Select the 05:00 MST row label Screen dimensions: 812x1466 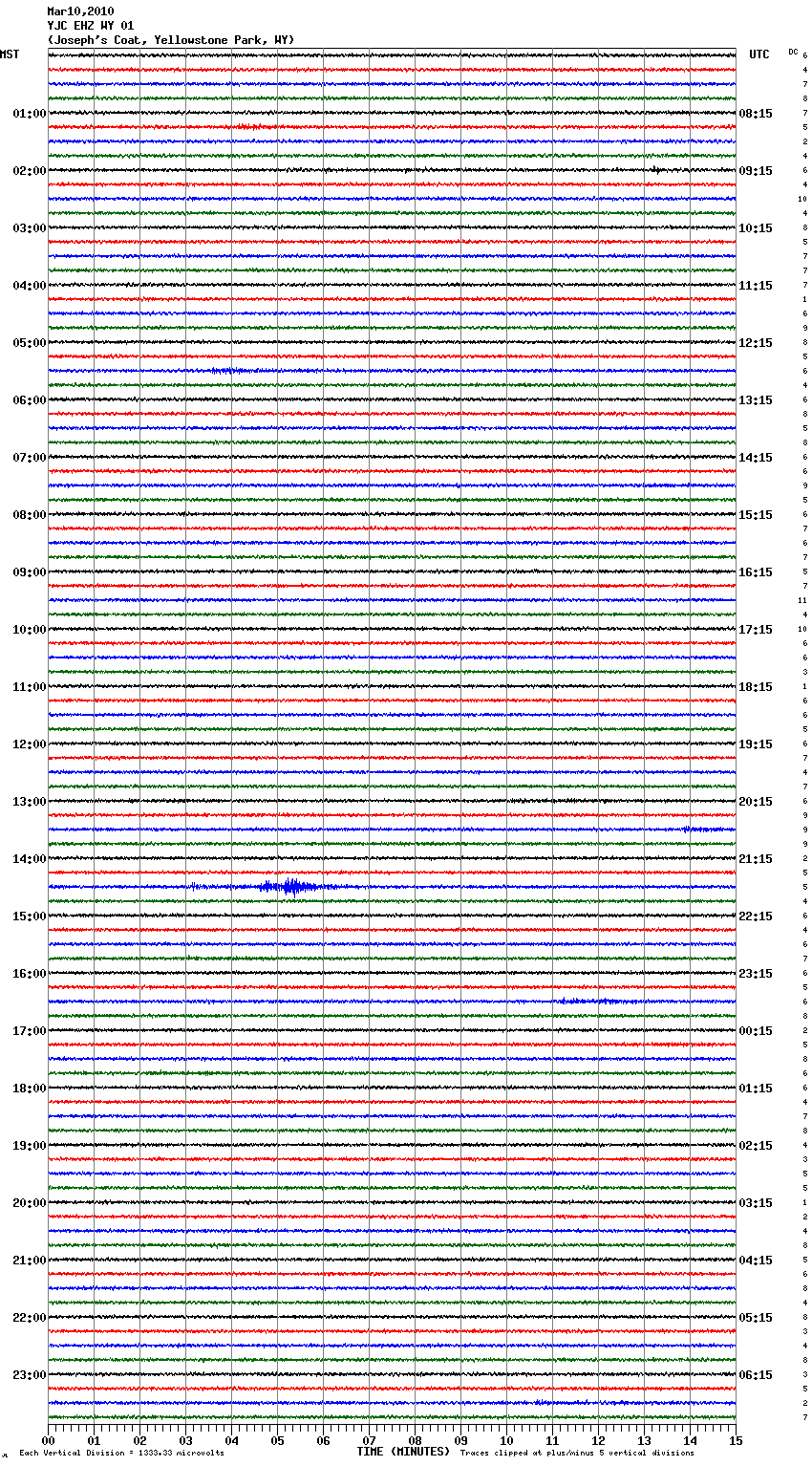[x=30, y=343]
